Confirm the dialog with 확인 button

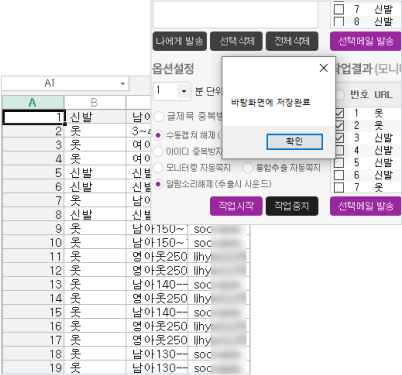(294, 142)
